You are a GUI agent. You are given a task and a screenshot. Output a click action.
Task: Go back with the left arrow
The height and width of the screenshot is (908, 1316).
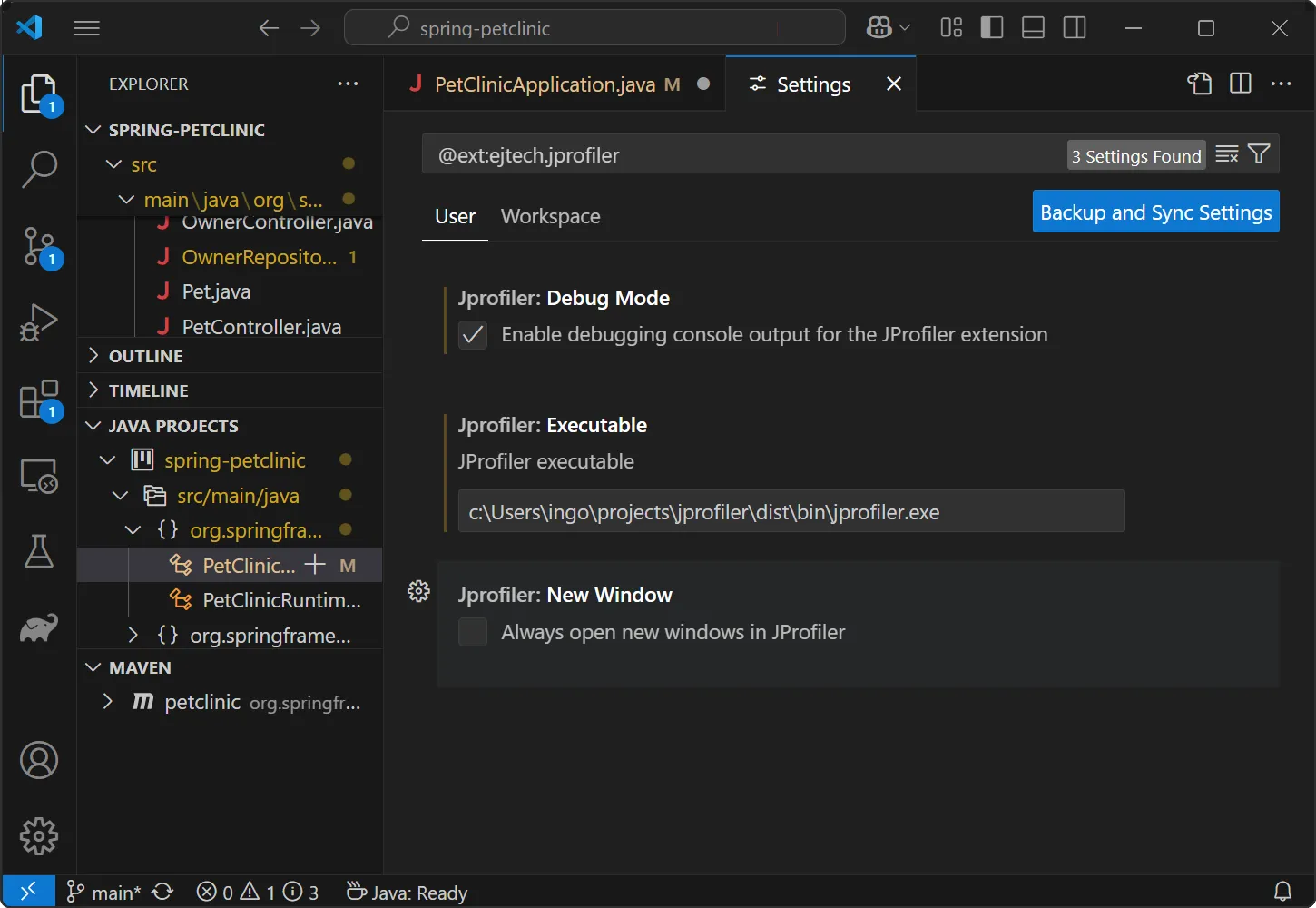(x=269, y=28)
